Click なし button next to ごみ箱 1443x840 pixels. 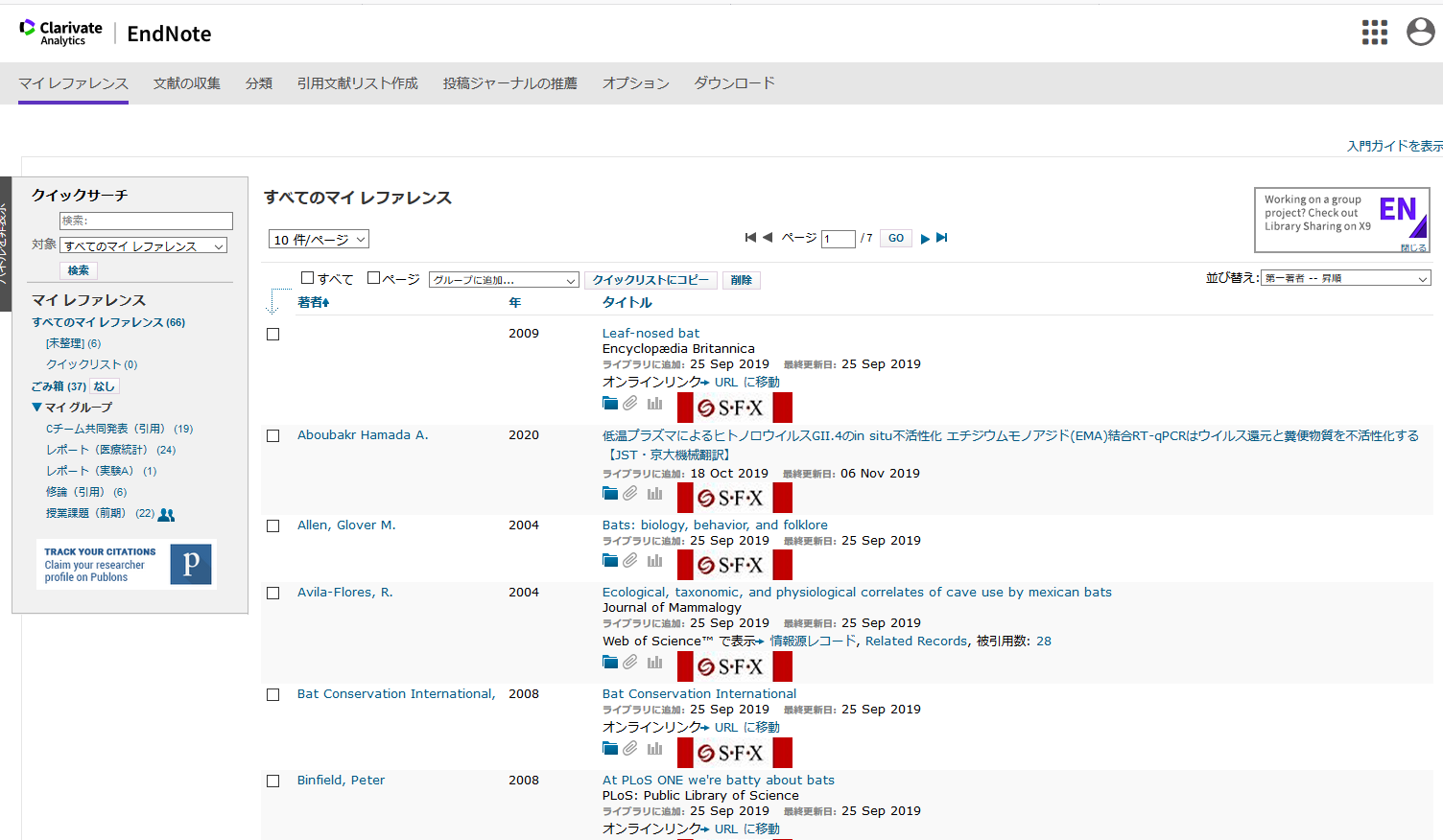(105, 386)
